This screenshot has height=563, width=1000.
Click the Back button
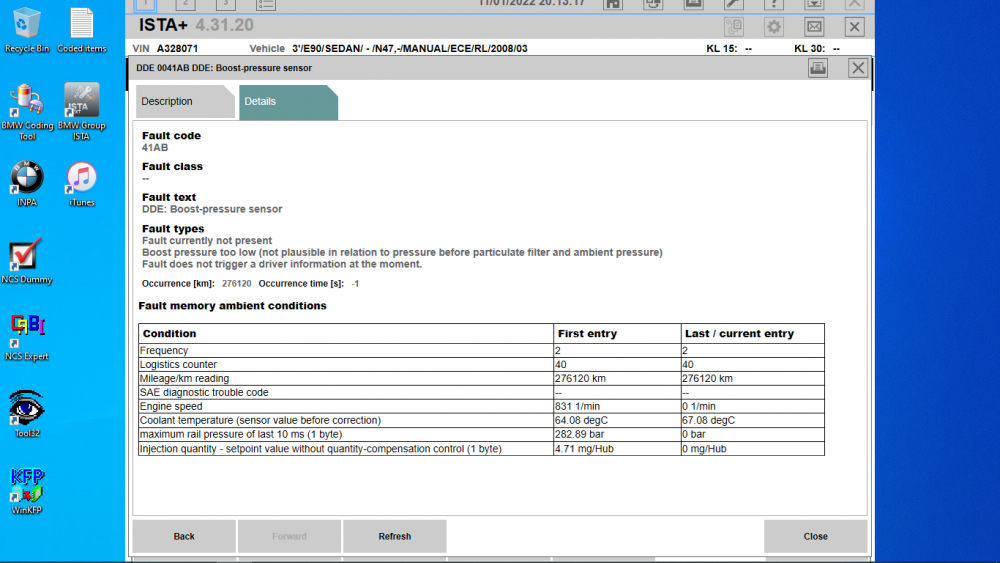coord(184,536)
